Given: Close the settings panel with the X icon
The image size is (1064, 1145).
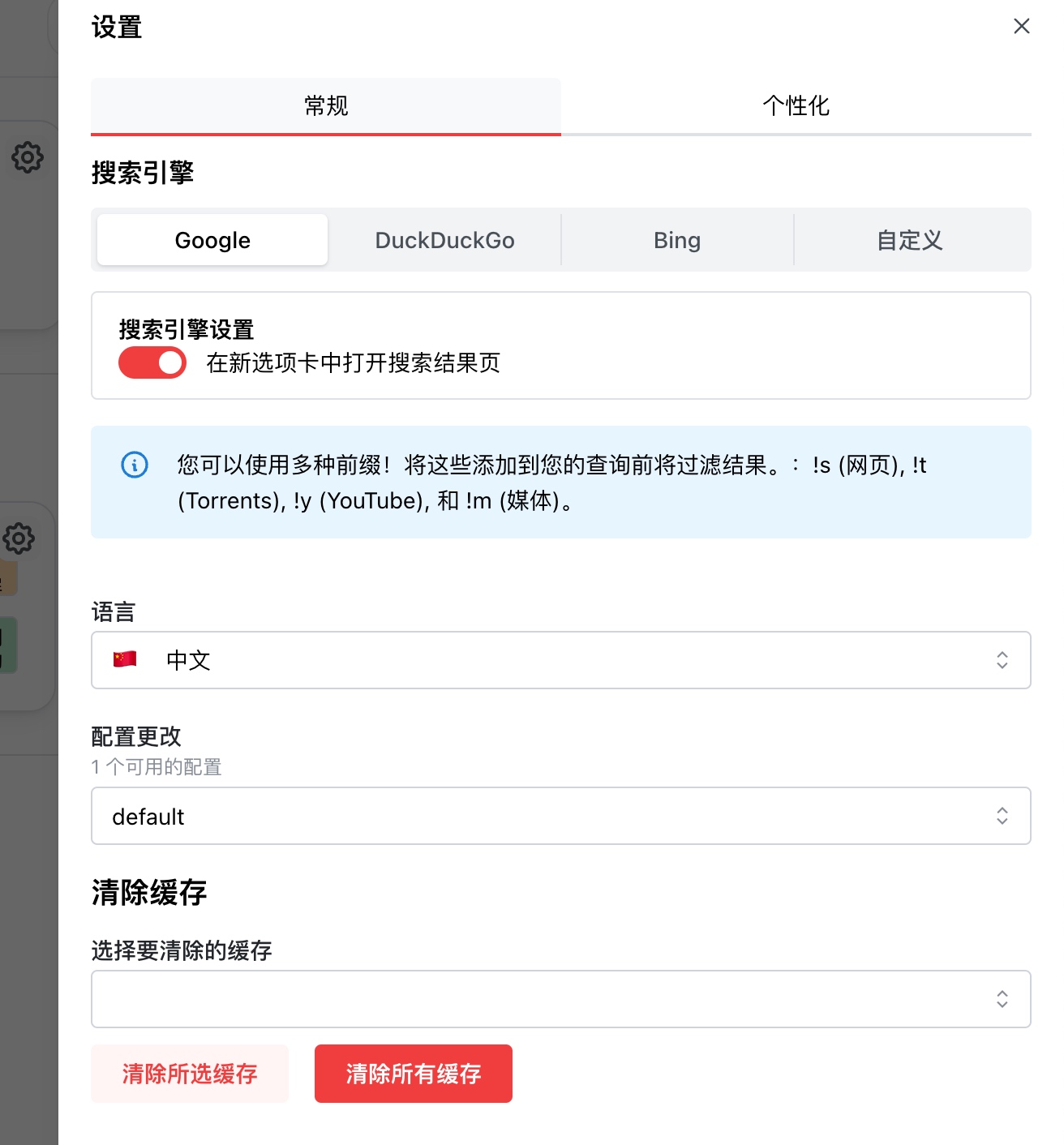Looking at the screenshot, I should click(1022, 26).
